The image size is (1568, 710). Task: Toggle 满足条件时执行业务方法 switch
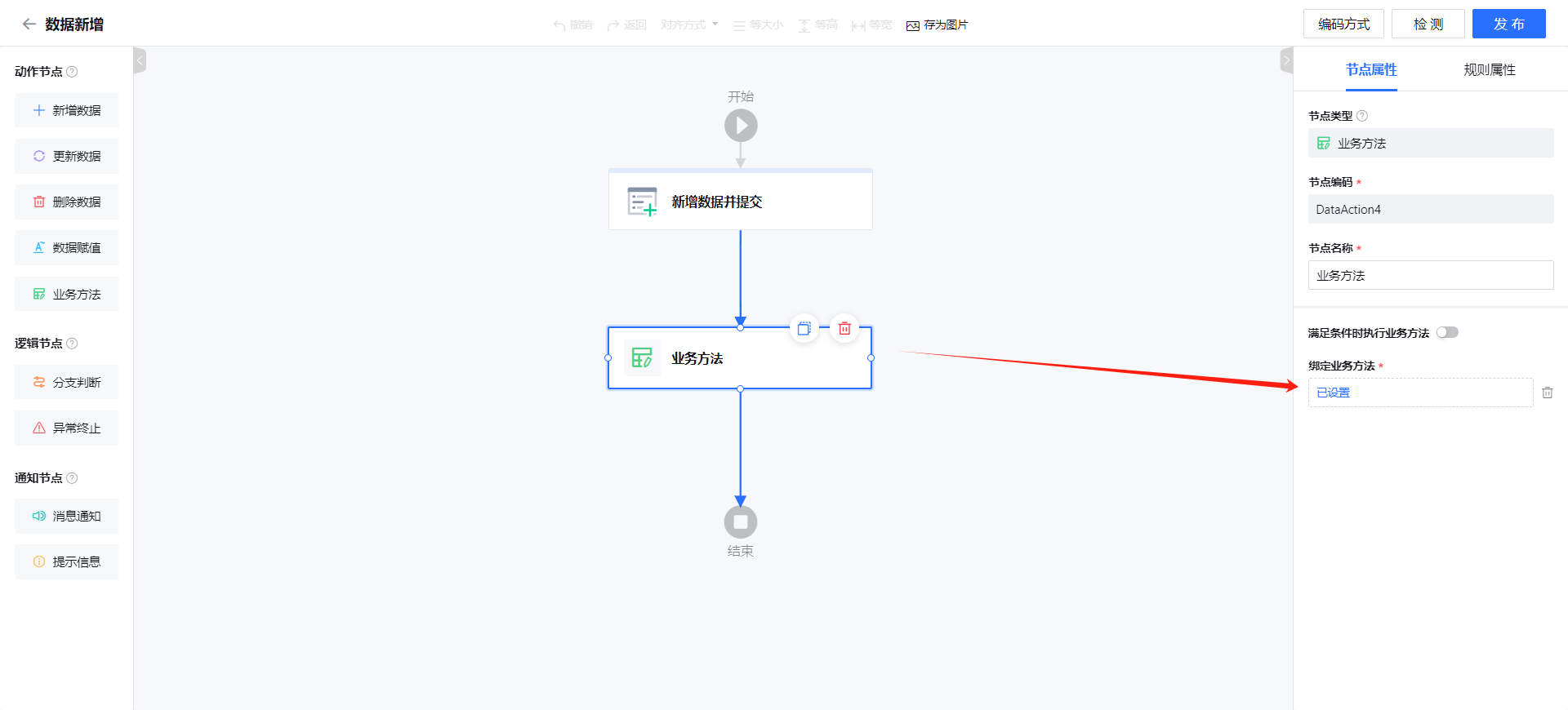(x=1448, y=332)
